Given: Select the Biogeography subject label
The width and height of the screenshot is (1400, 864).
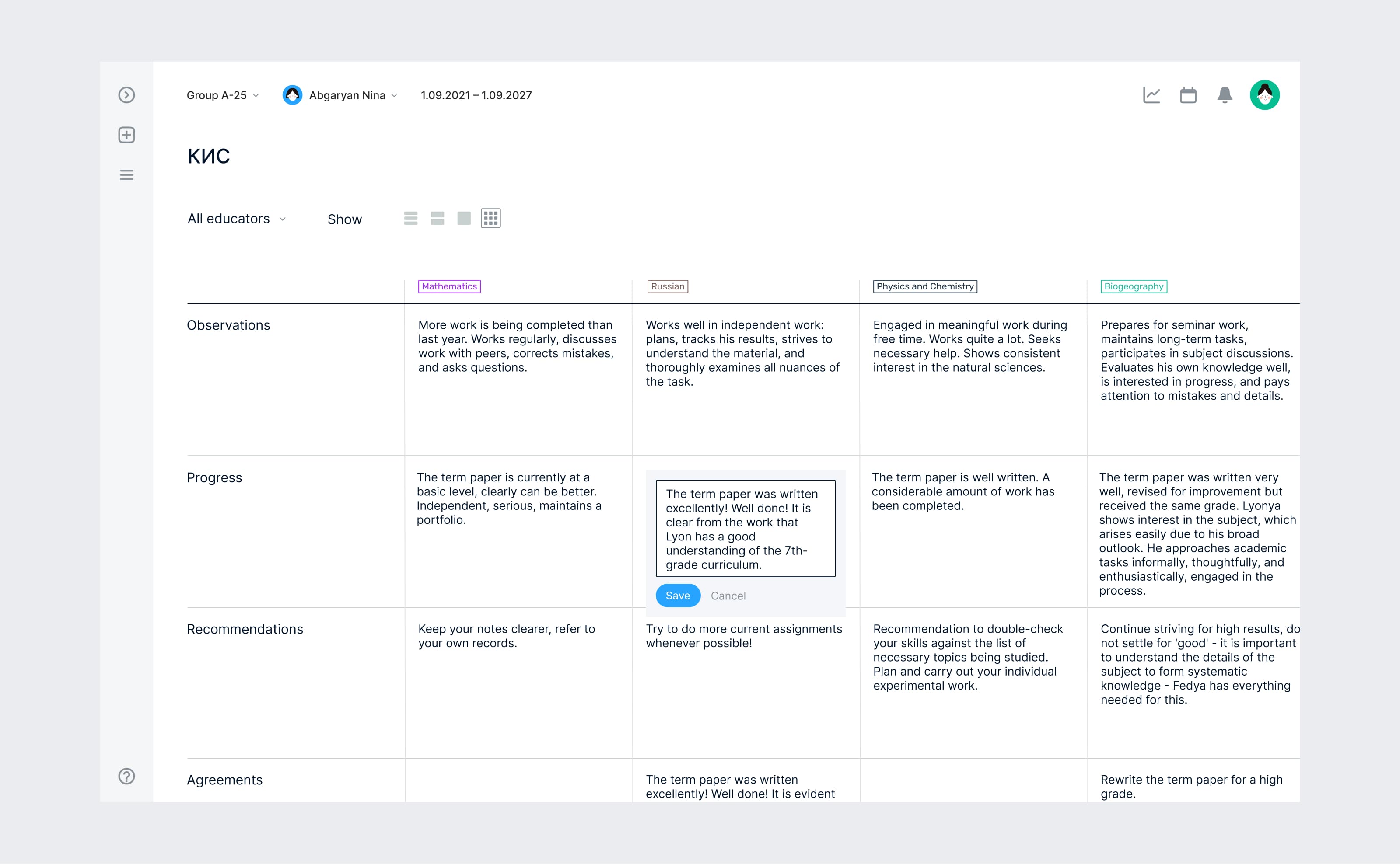Looking at the screenshot, I should (x=1134, y=286).
